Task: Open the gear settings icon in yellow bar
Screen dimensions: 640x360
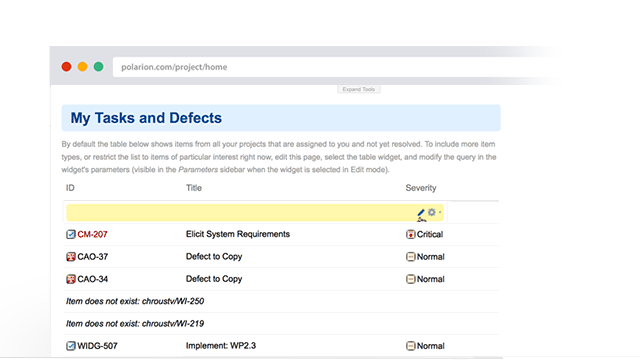Action: 431,212
